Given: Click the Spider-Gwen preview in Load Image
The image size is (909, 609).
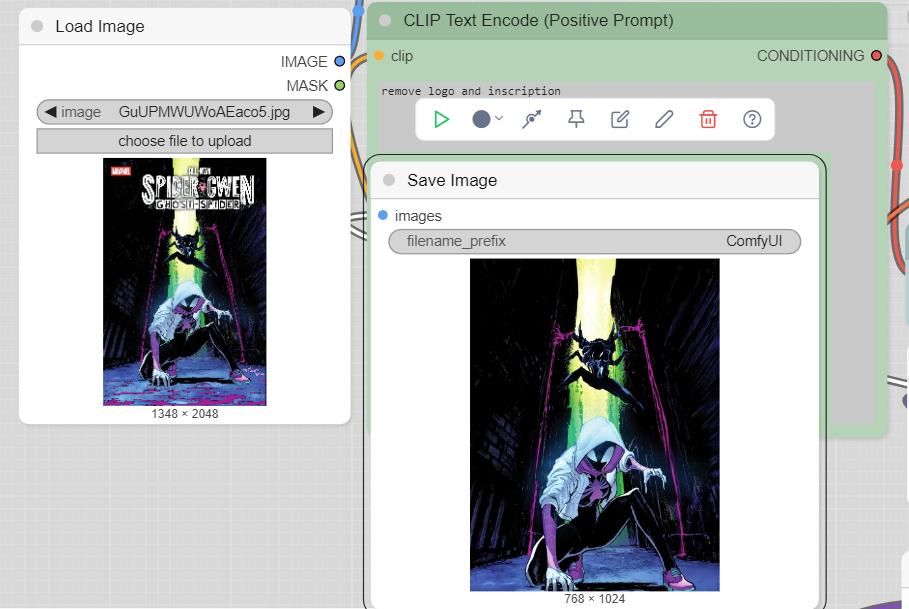Looking at the screenshot, I should (x=184, y=282).
